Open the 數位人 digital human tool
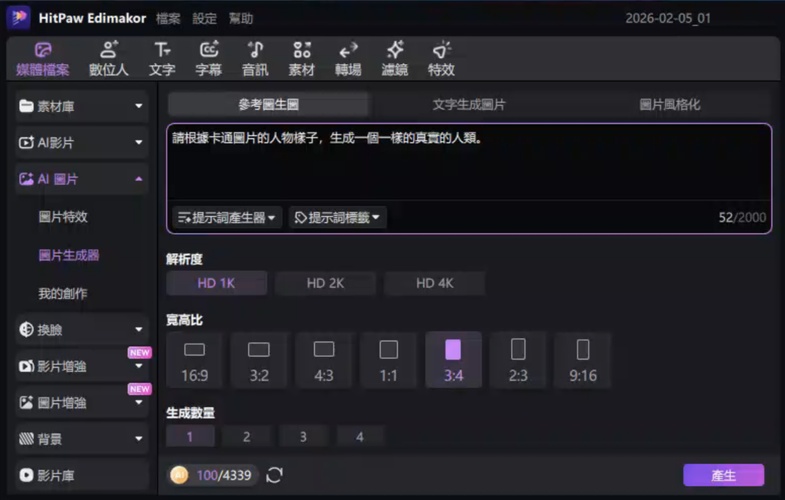Screen dimensions: 785x500 click(x=109, y=59)
